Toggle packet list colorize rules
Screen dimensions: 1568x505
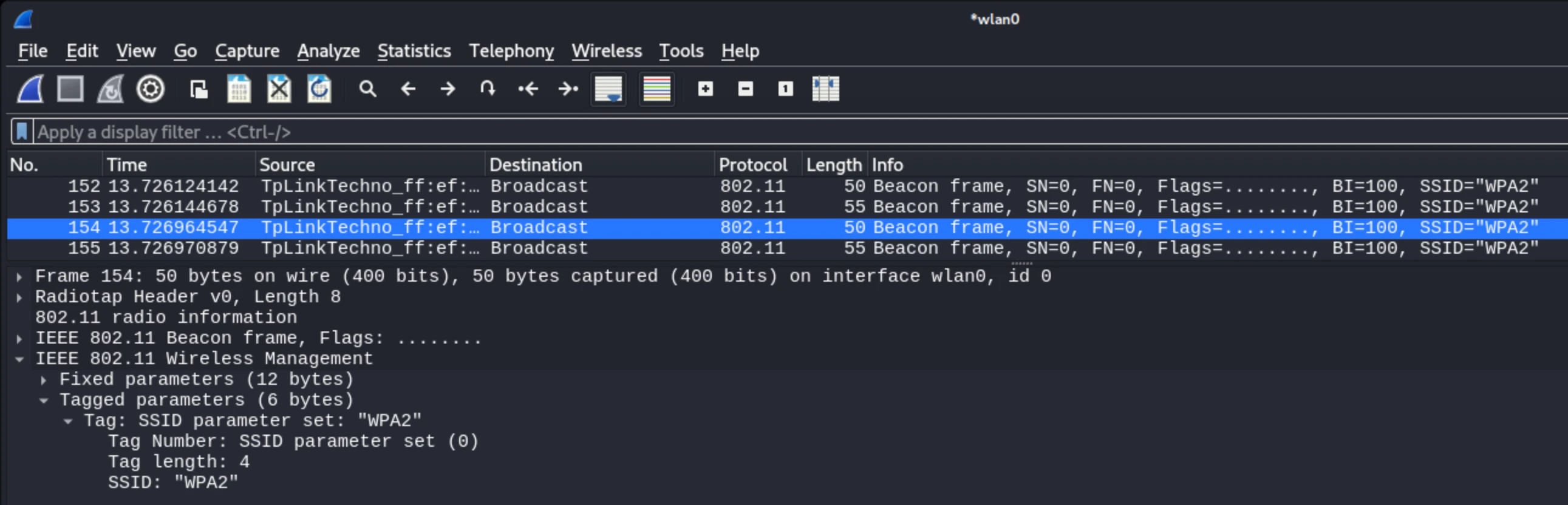[x=657, y=89]
